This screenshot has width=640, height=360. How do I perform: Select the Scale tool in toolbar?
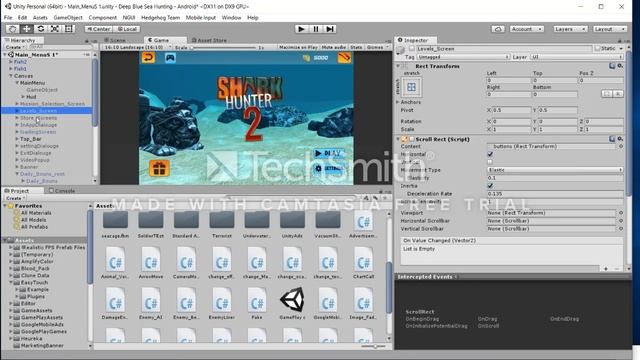point(55,29)
